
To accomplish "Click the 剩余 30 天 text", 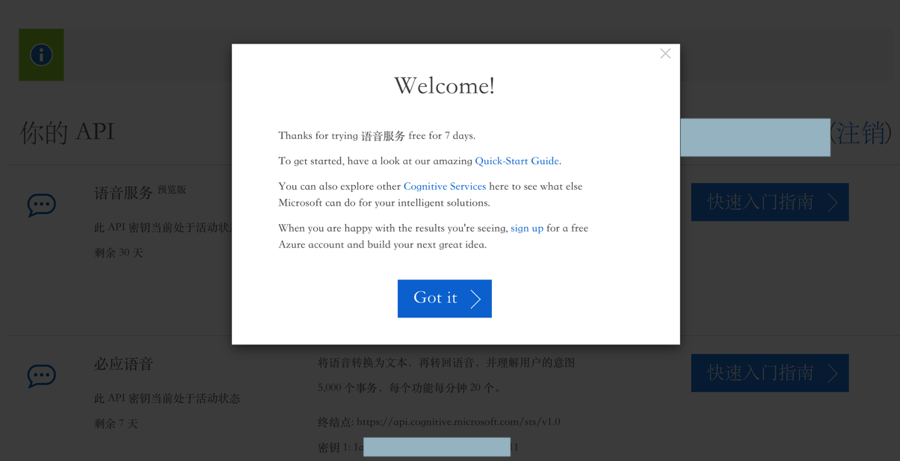I will tap(118, 253).
